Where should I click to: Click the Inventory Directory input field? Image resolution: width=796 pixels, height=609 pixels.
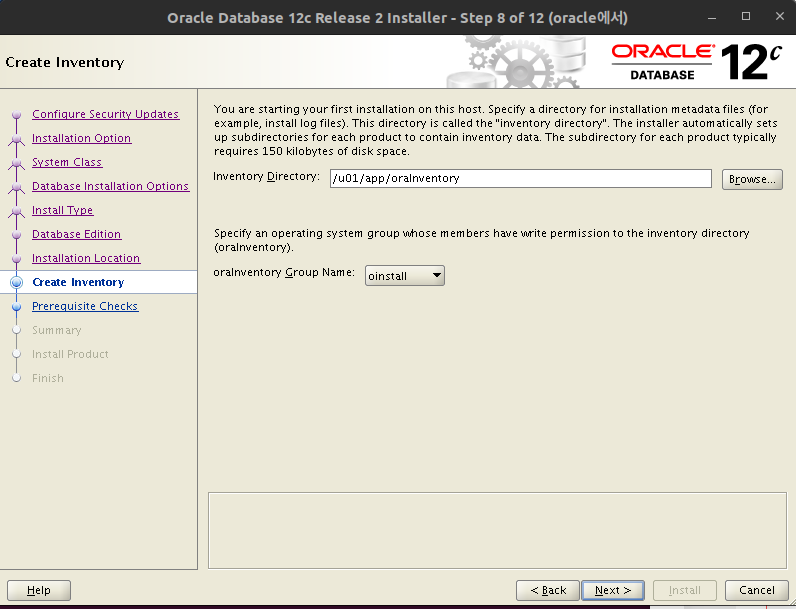coord(520,179)
